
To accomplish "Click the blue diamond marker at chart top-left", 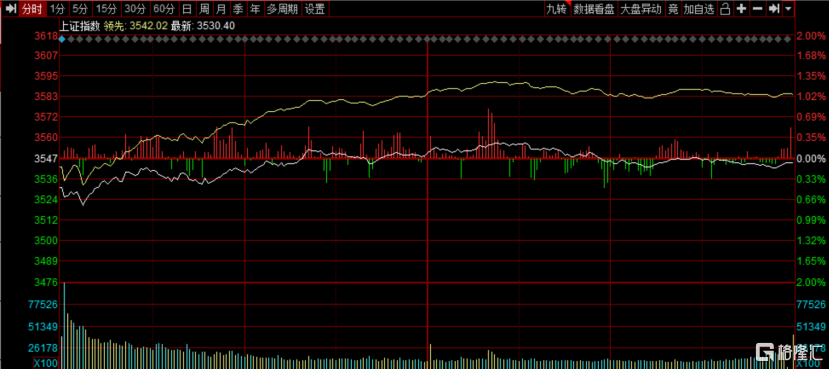I will [x=62, y=39].
